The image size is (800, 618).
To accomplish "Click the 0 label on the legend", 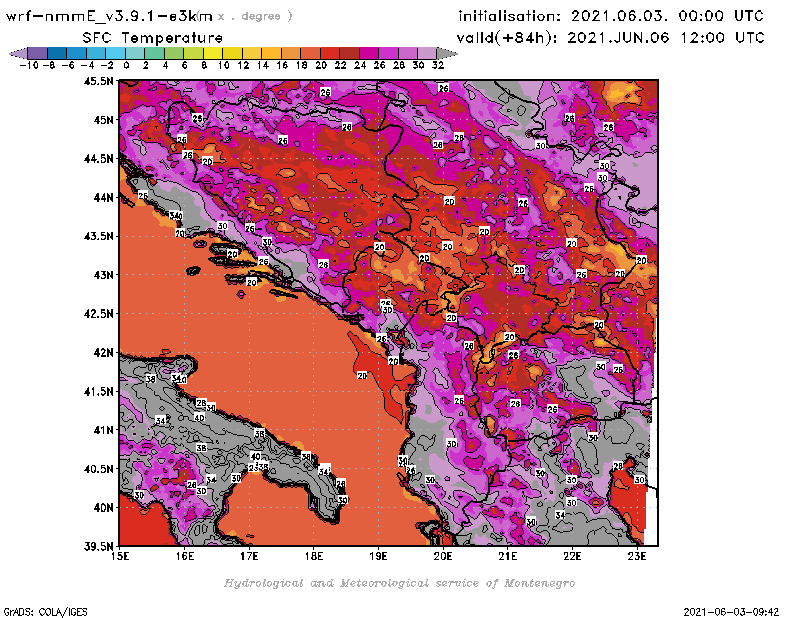I will point(126,65).
